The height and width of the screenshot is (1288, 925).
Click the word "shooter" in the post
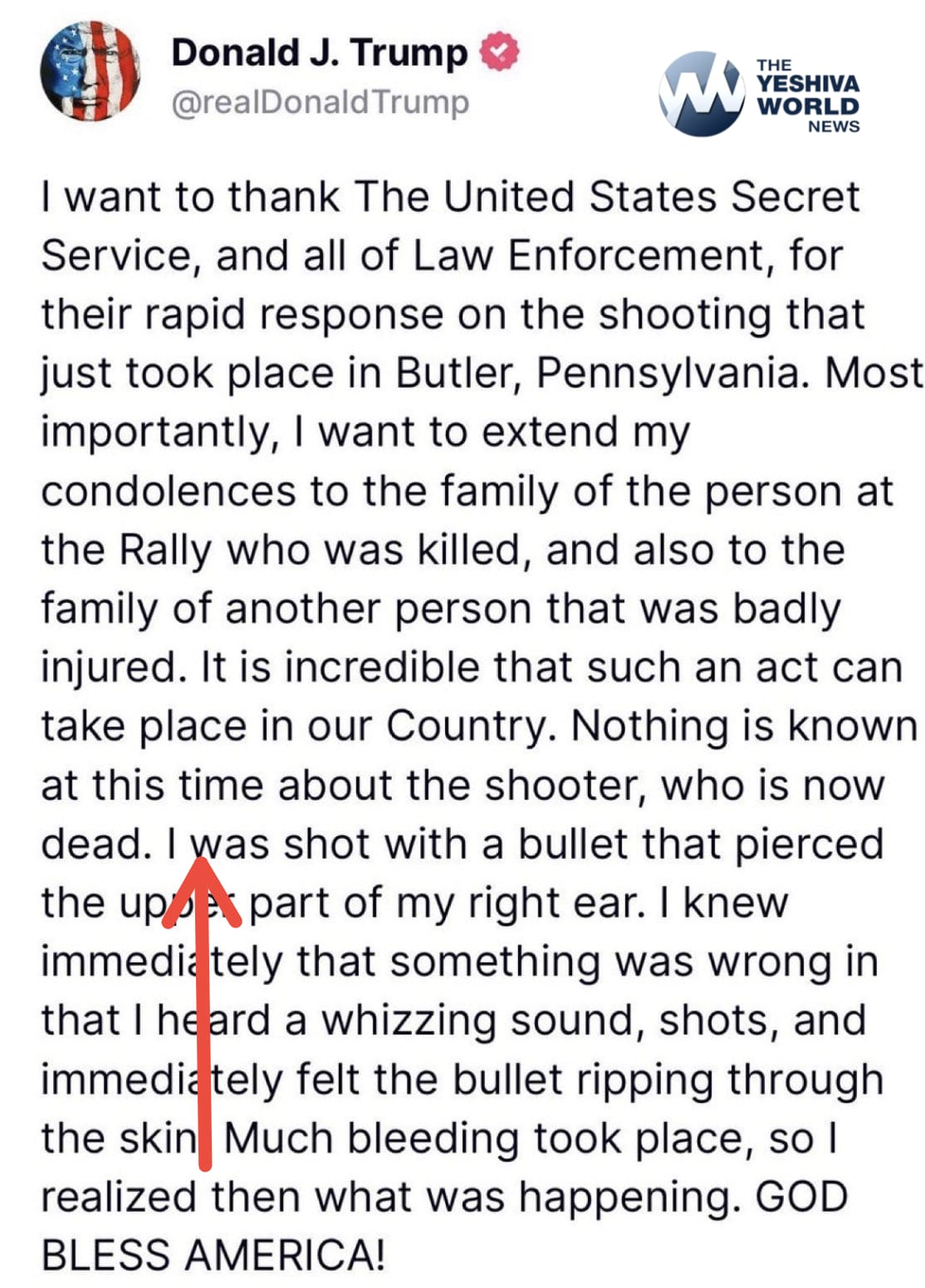pyautogui.click(x=565, y=785)
